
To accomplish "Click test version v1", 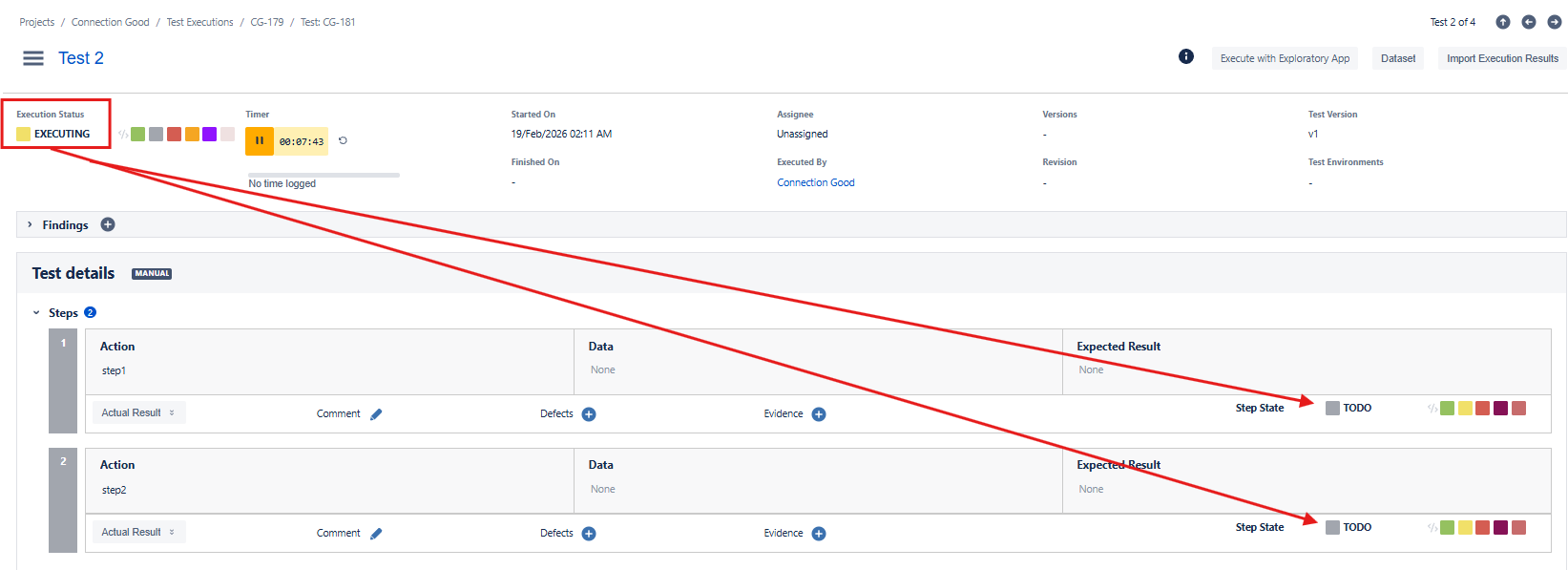I will click(x=1313, y=134).
